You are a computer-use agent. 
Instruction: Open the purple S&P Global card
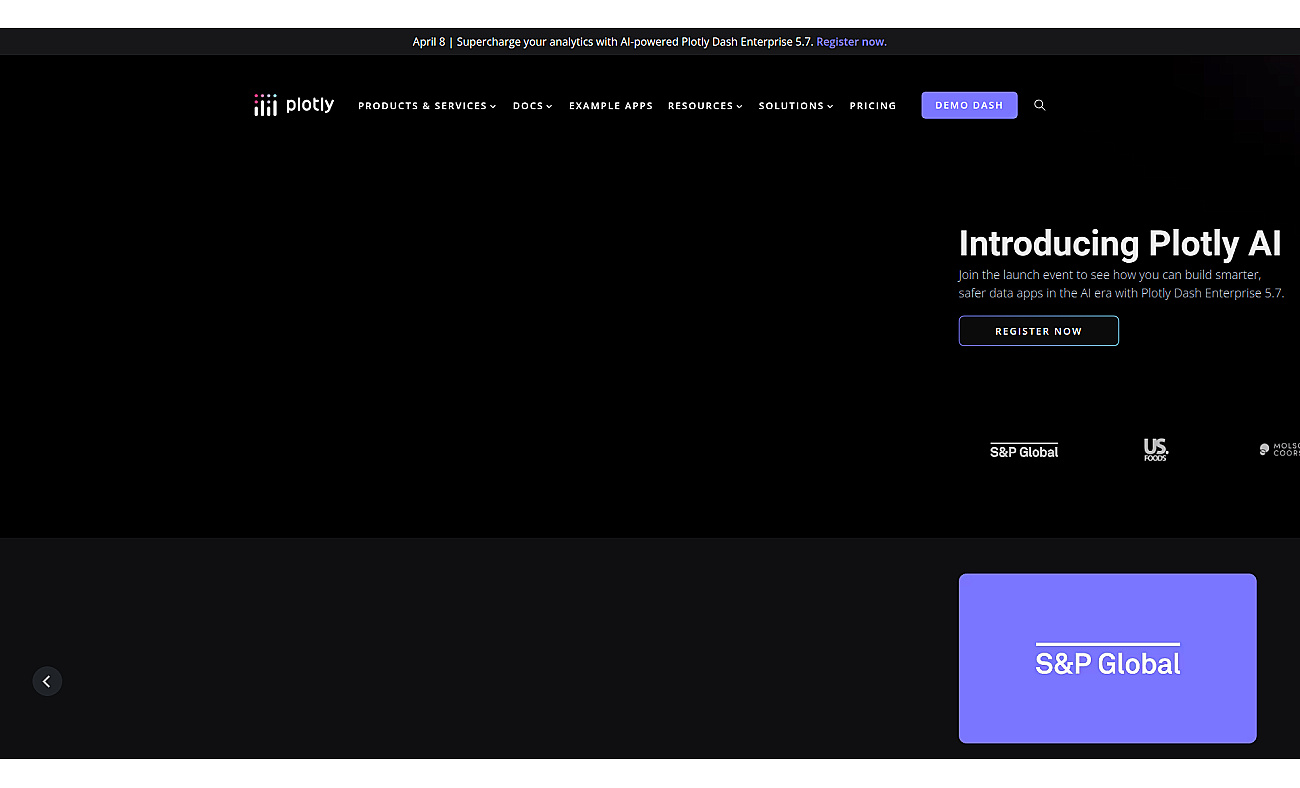click(x=1107, y=658)
